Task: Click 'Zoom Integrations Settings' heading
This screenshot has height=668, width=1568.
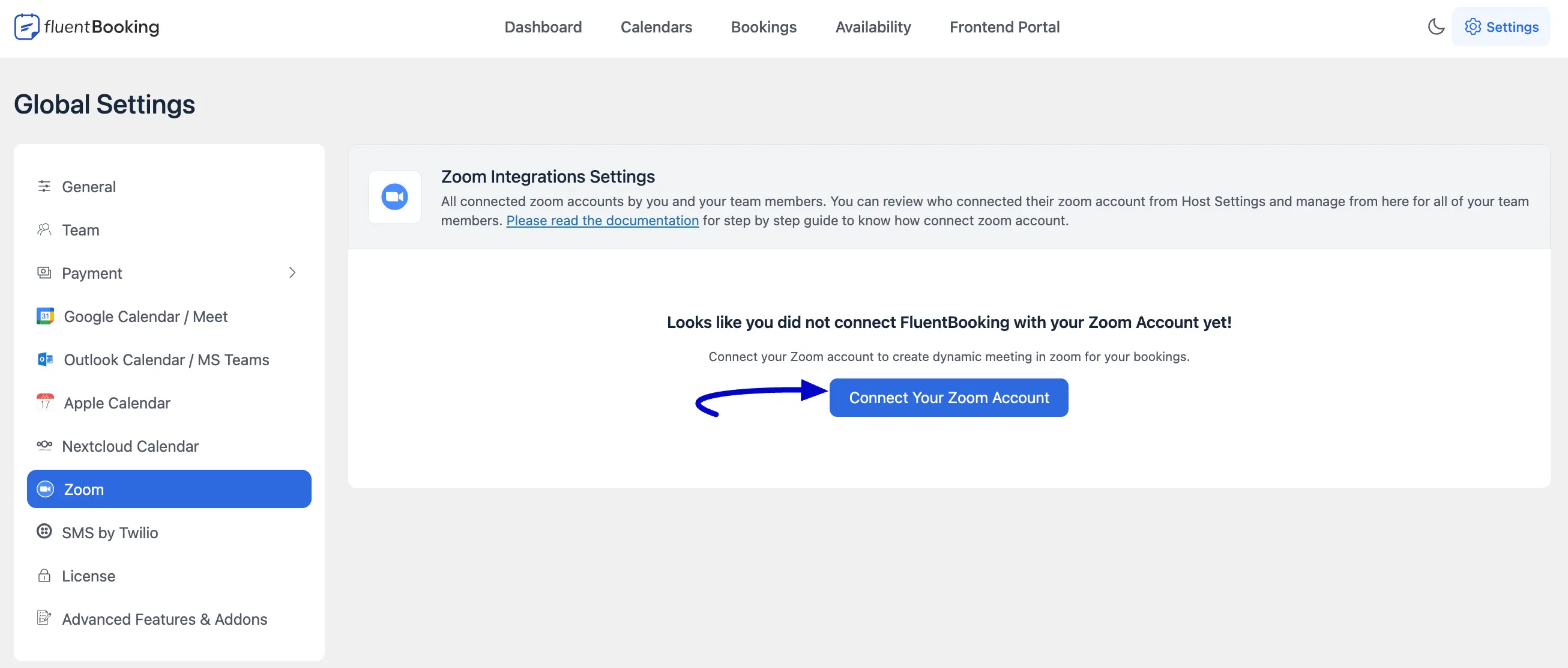Action: point(548,176)
